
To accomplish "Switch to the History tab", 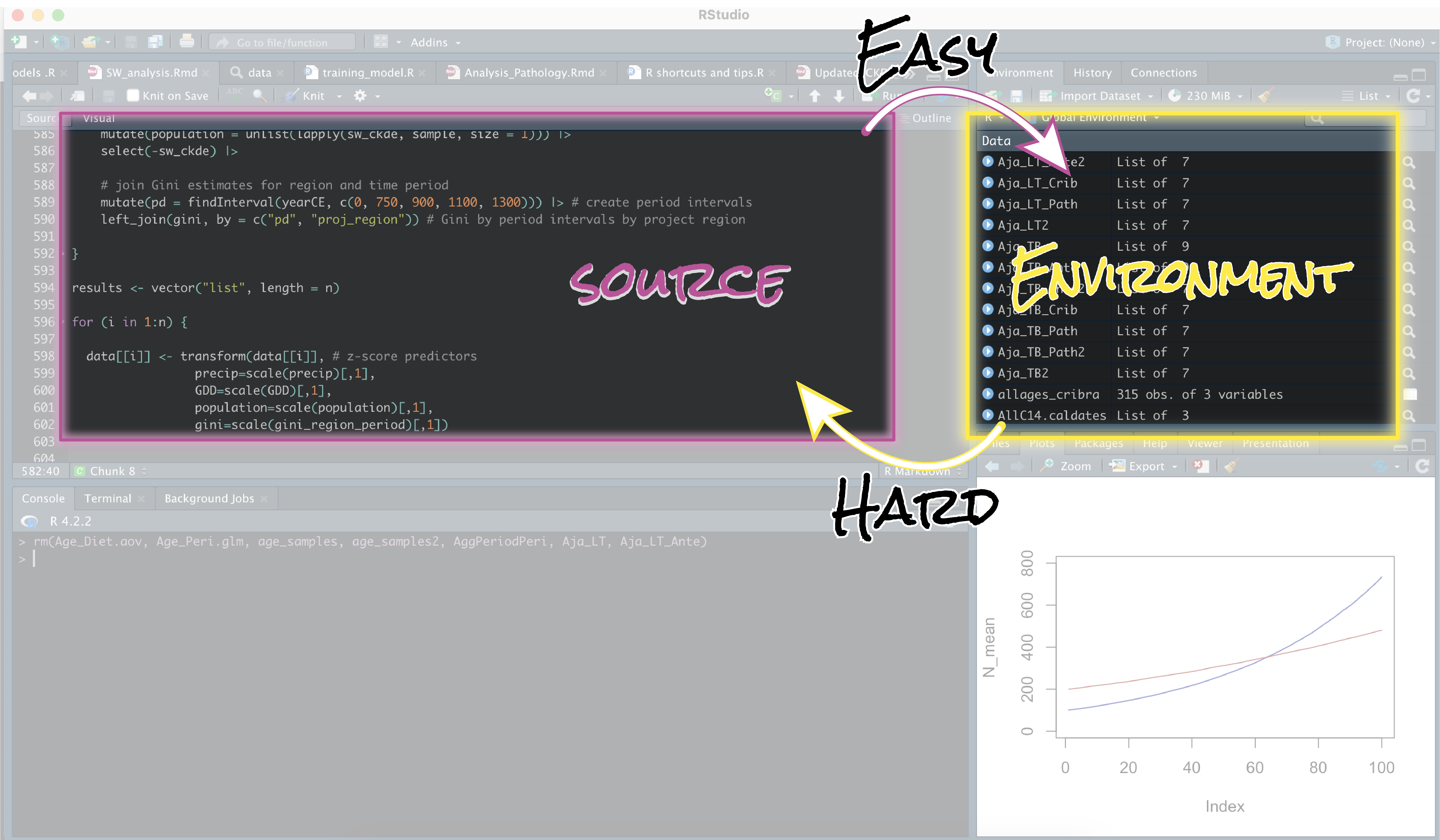I will pos(1092,72).
